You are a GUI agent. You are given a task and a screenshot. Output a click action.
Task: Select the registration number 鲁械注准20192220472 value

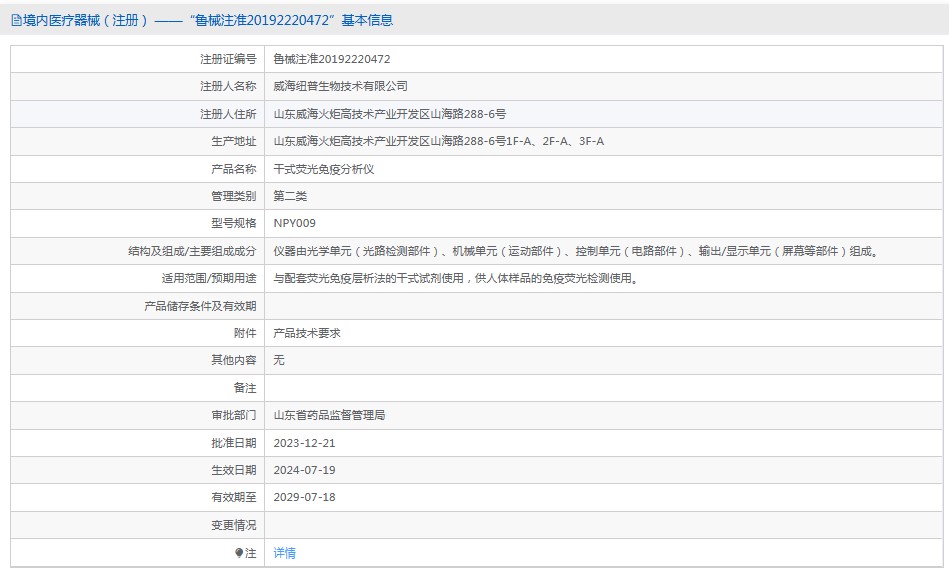(332, 59)
